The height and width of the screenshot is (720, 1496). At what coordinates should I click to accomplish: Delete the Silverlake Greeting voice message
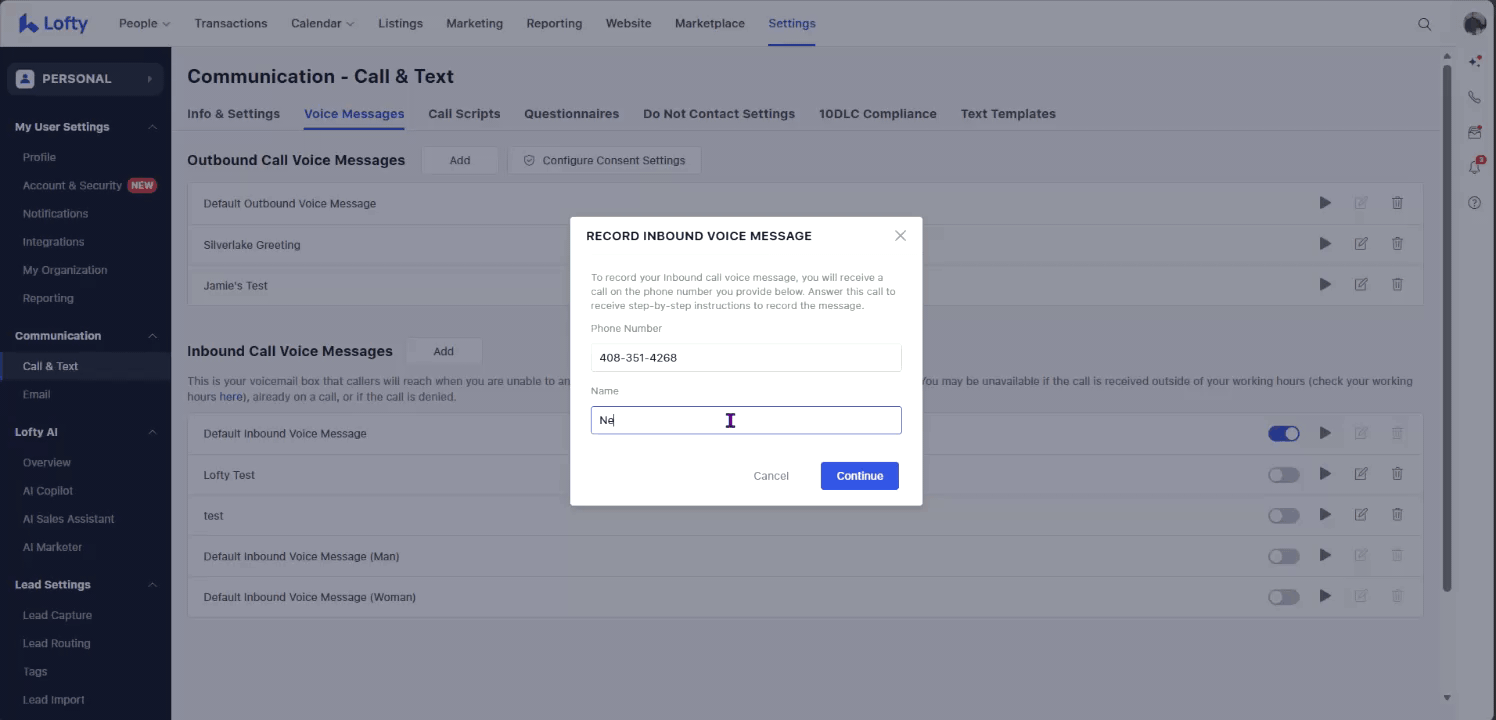[x=1397, y=244]
